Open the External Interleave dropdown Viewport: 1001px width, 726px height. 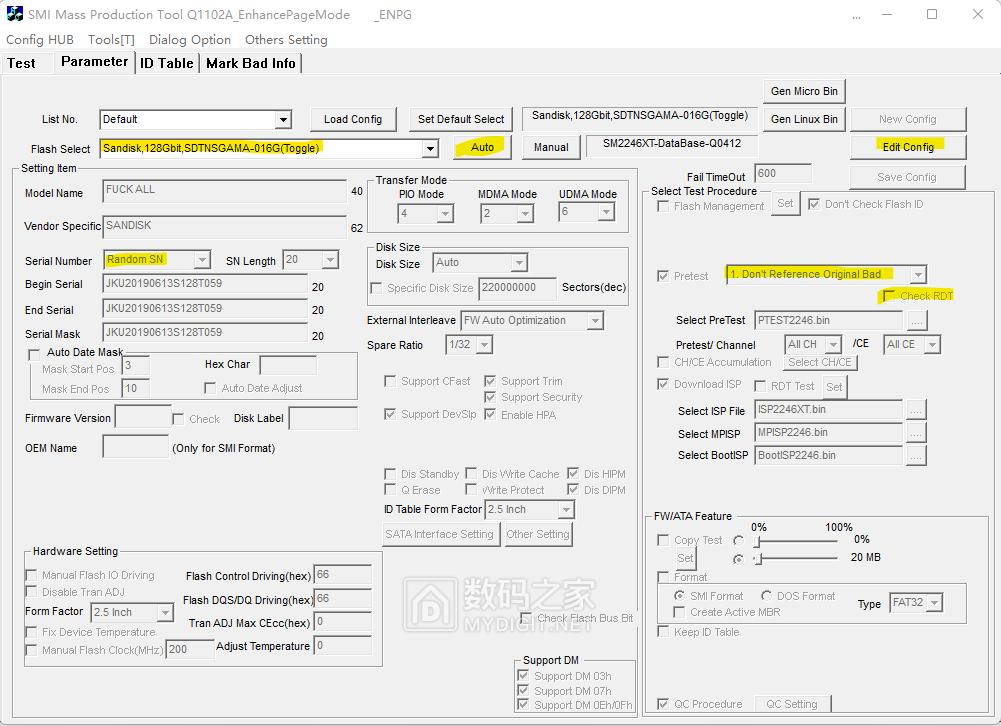[595, 321]
